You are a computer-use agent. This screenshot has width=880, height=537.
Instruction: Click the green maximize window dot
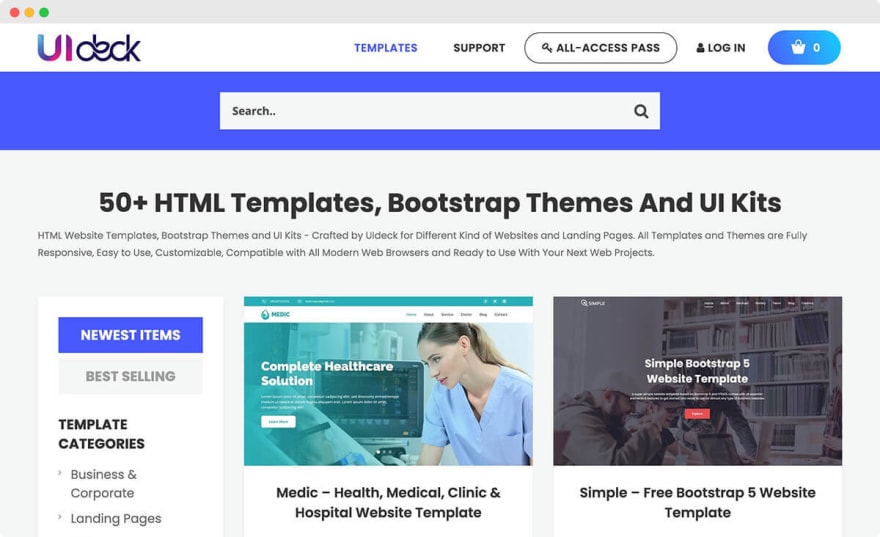point(44,12)
